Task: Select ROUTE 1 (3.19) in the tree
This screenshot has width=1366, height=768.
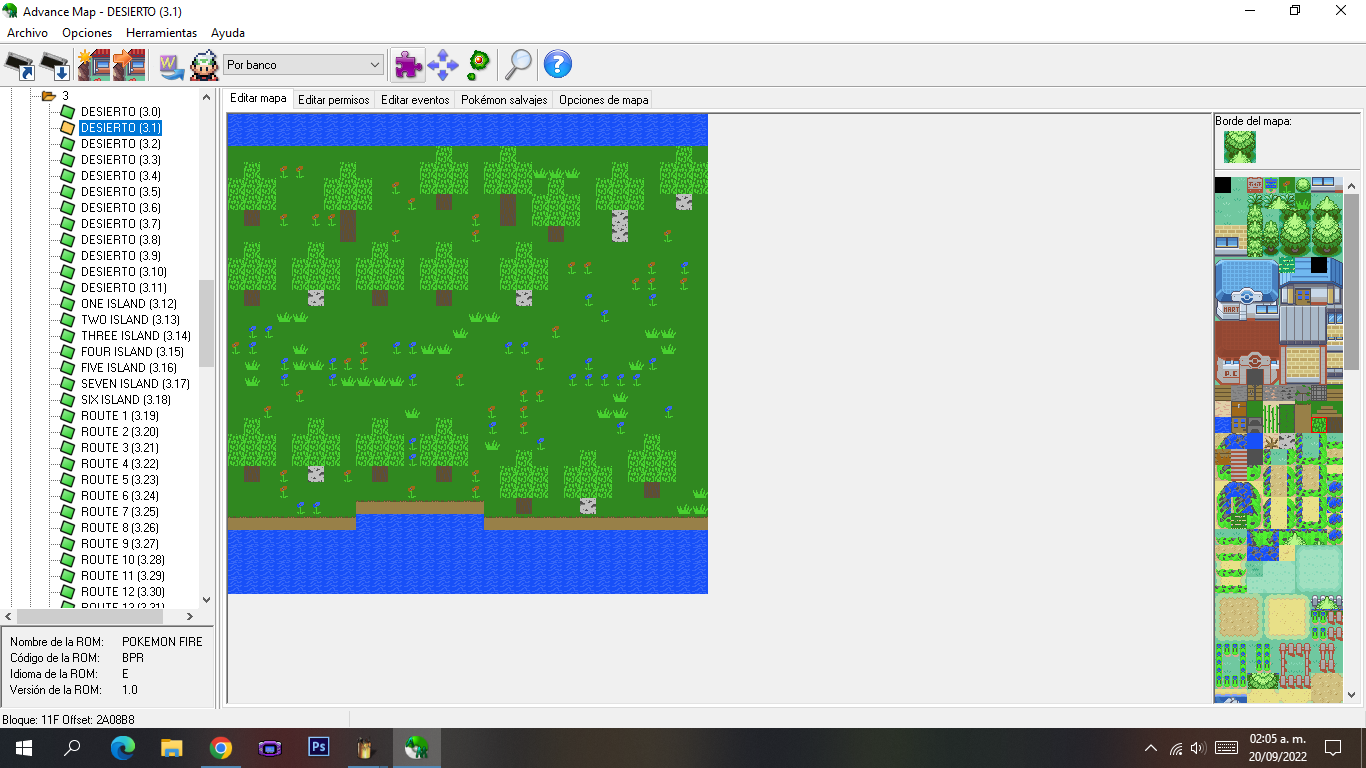Action: click(x=119, y=416)
